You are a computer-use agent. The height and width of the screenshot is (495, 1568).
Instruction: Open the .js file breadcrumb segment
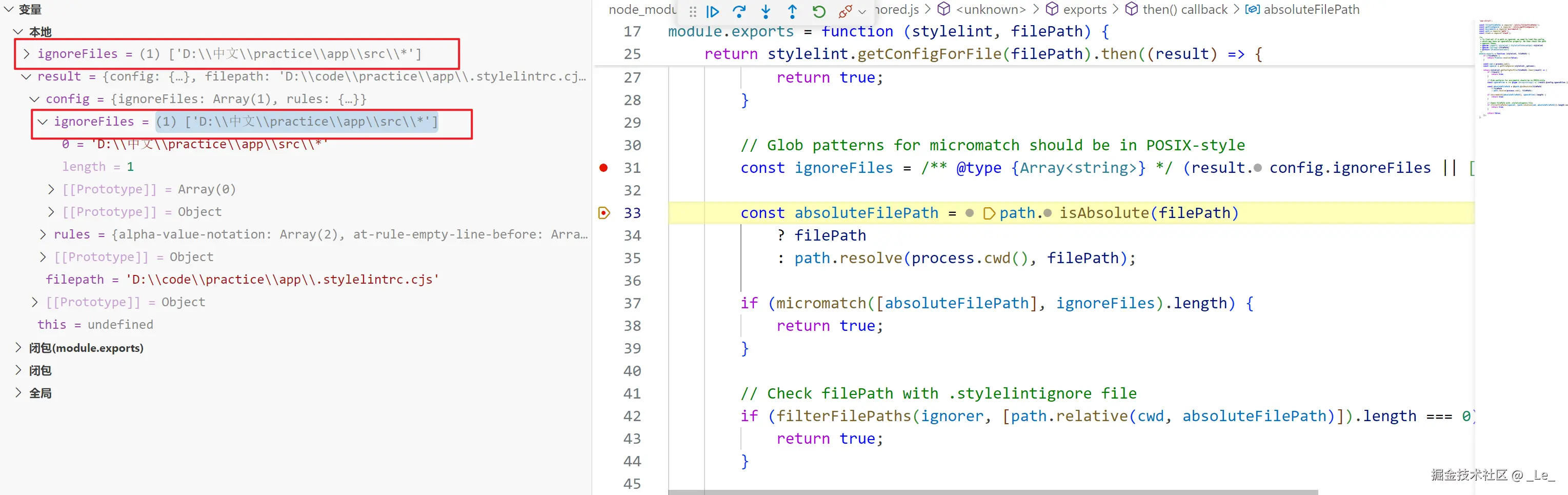point(897,9)
